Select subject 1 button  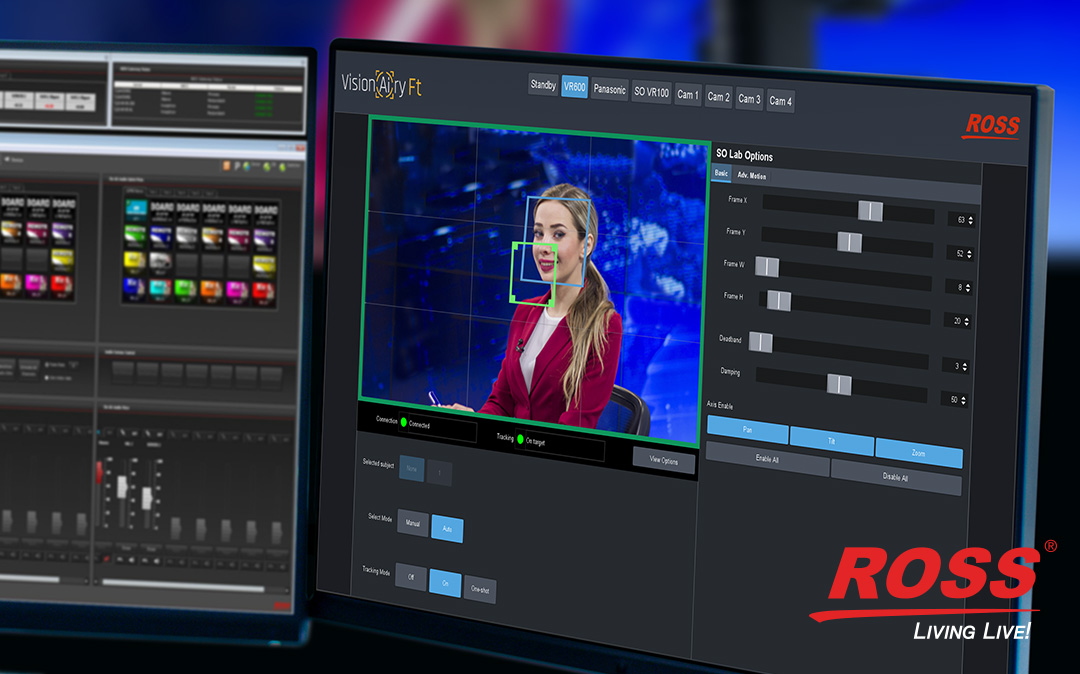click(439, 473)
